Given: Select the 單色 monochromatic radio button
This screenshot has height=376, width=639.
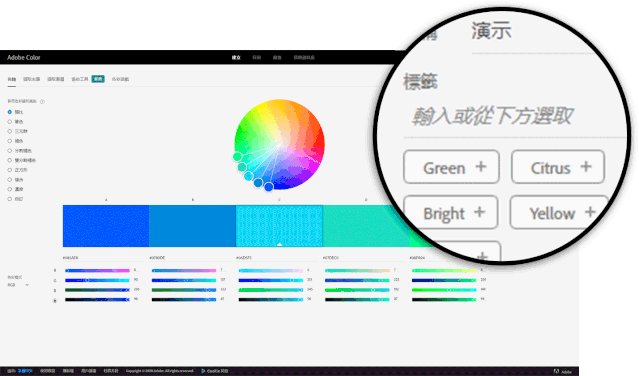Looking at the screenshot, I should pyautogui.click(x=9, y=121).
